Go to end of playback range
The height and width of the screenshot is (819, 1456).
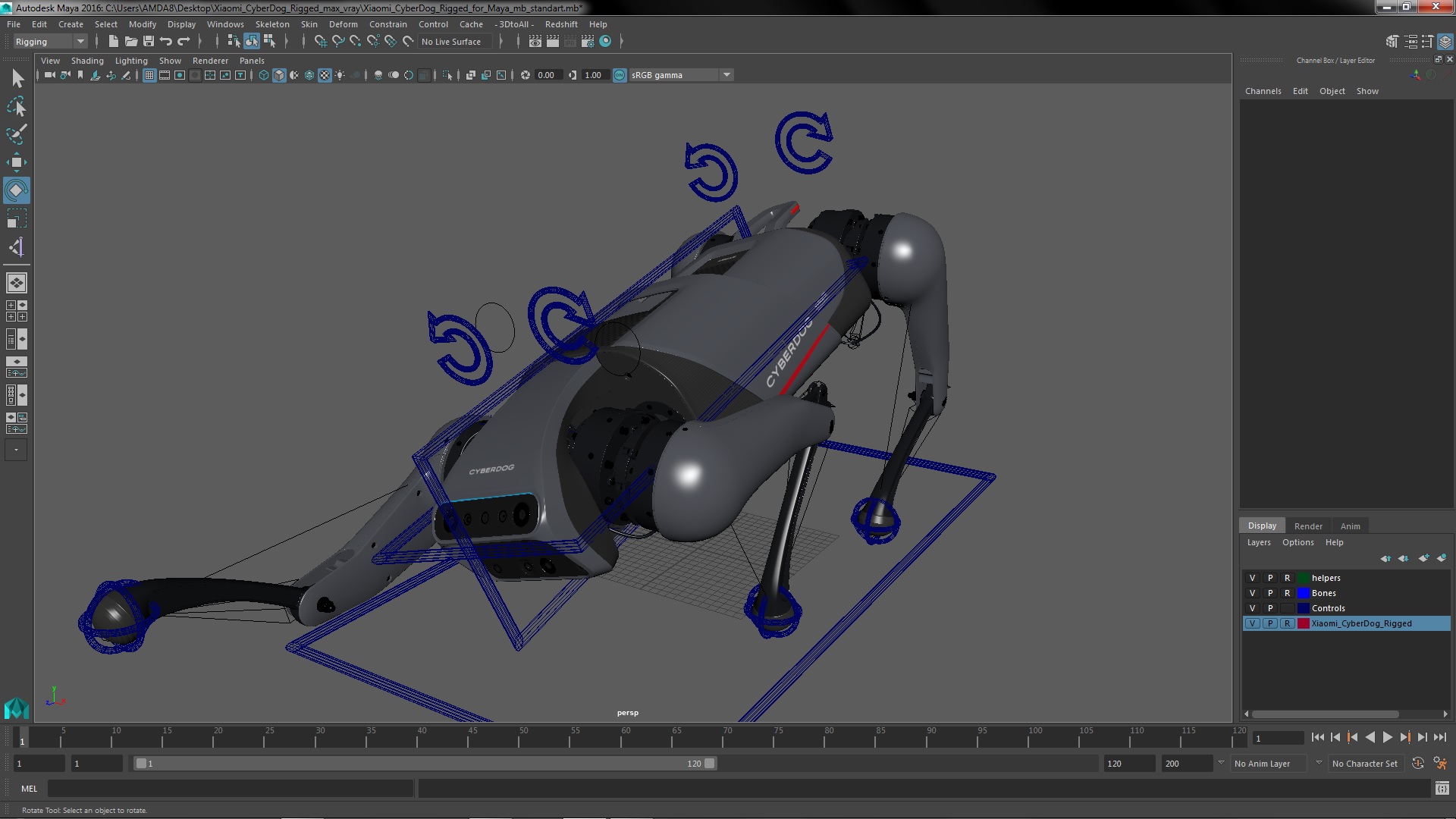1439,737
